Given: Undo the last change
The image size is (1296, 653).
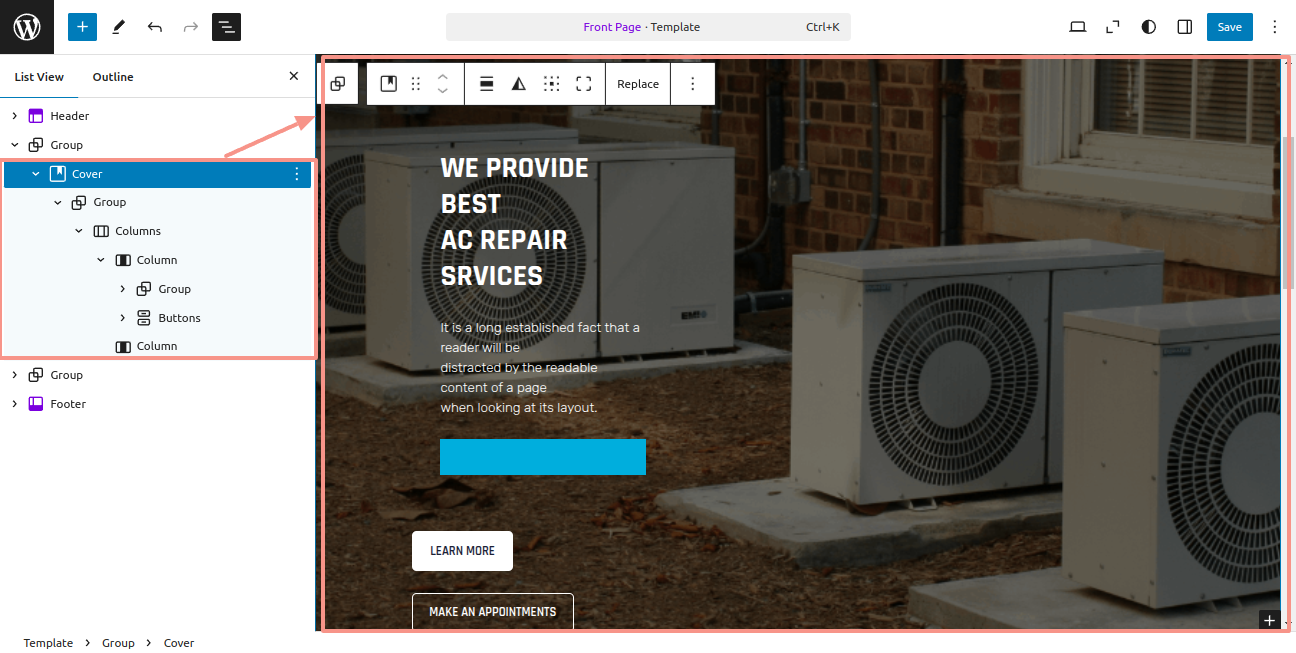Looking at the screenshot, I should coord(155,27).
